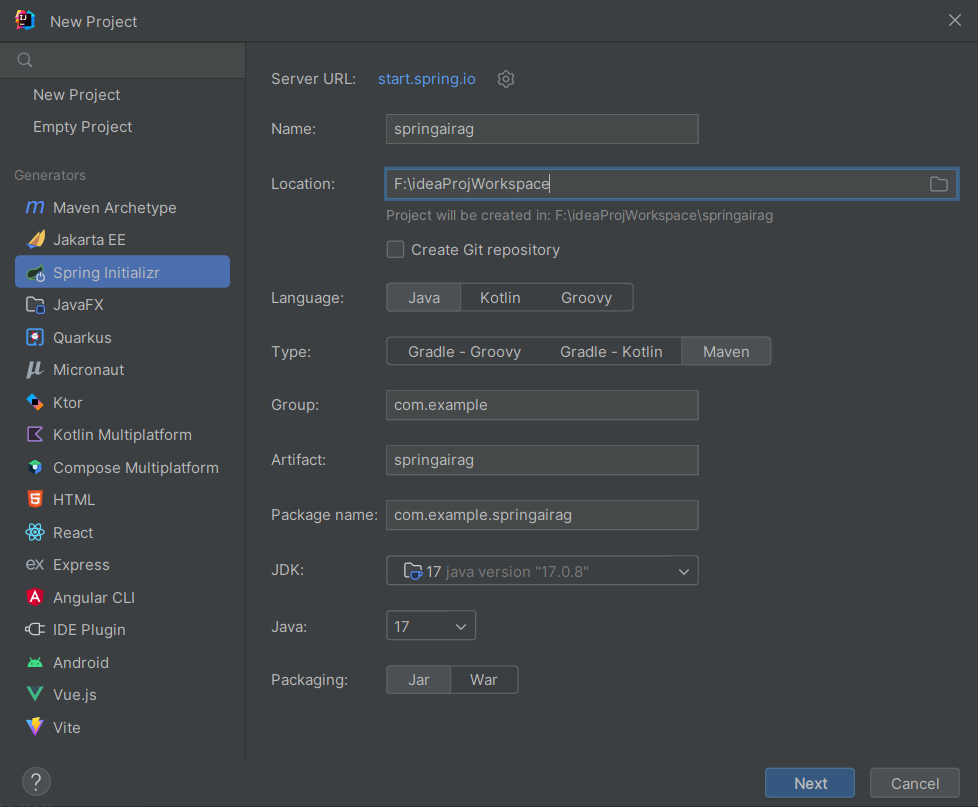Click the Angular CLI logo icon
This screenshot has width=978, height=807.
point(35,597)
